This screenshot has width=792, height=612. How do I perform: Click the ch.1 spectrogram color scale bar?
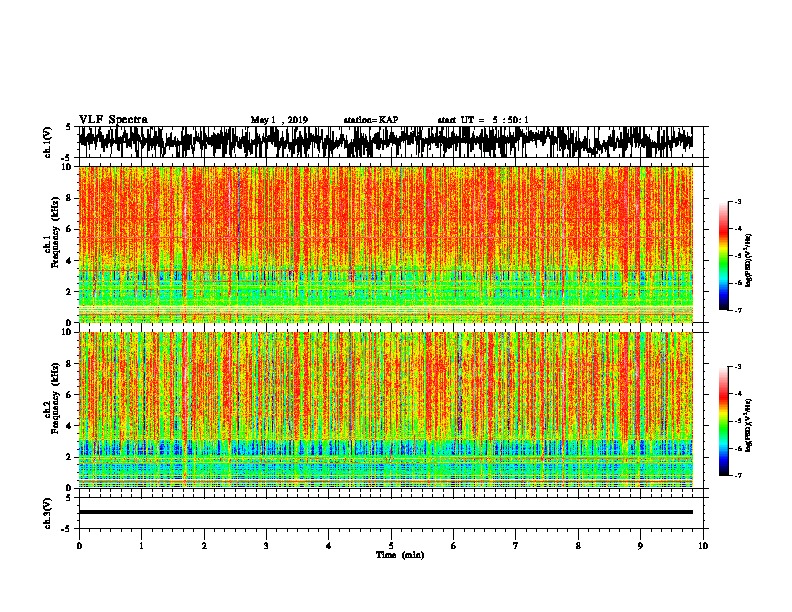tap(723, 256)
